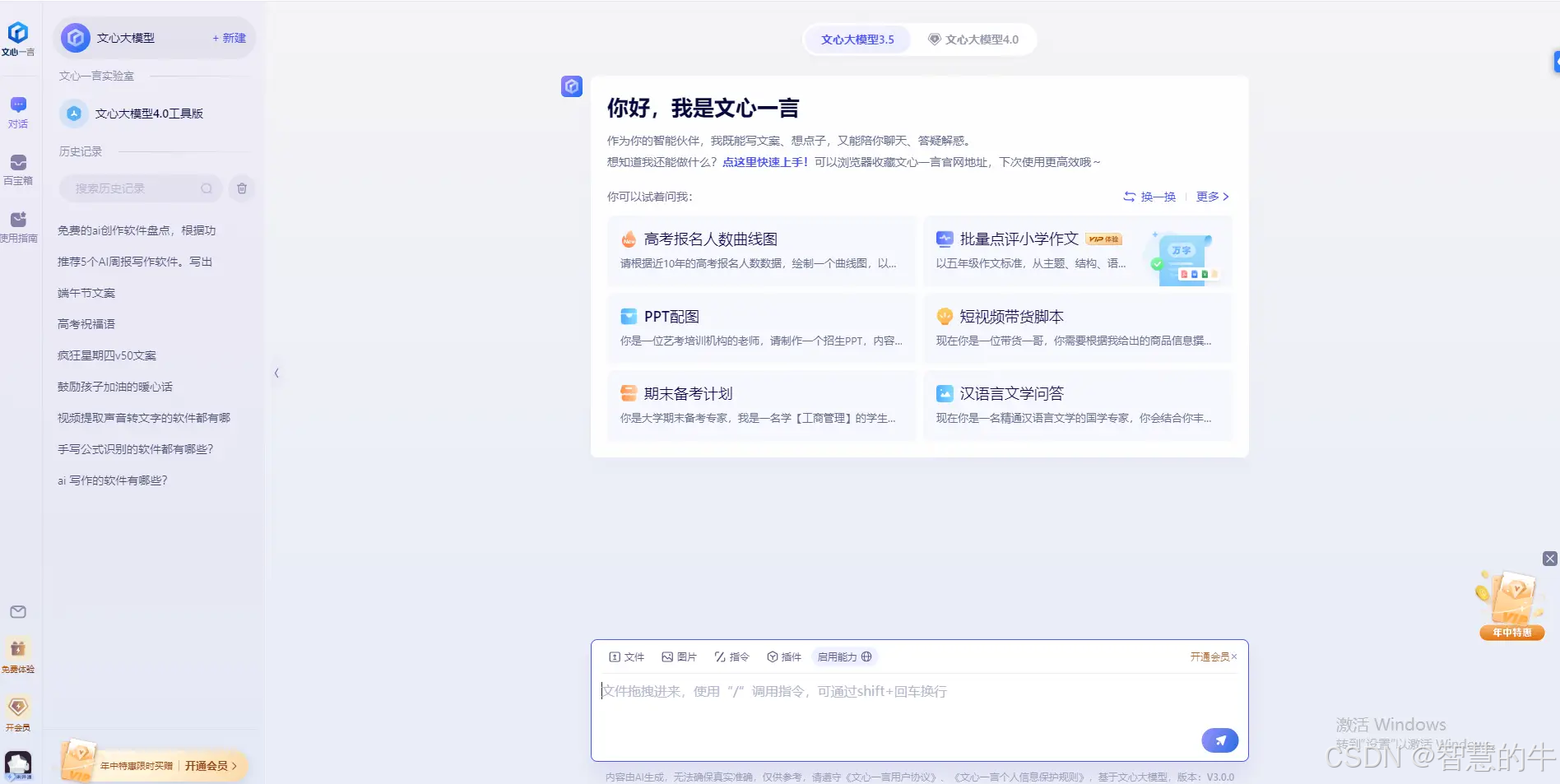Select the 高考报名人数曲线图 suggestion card
This screenshot has height=784, width=1560.
[x=761, y=251]
